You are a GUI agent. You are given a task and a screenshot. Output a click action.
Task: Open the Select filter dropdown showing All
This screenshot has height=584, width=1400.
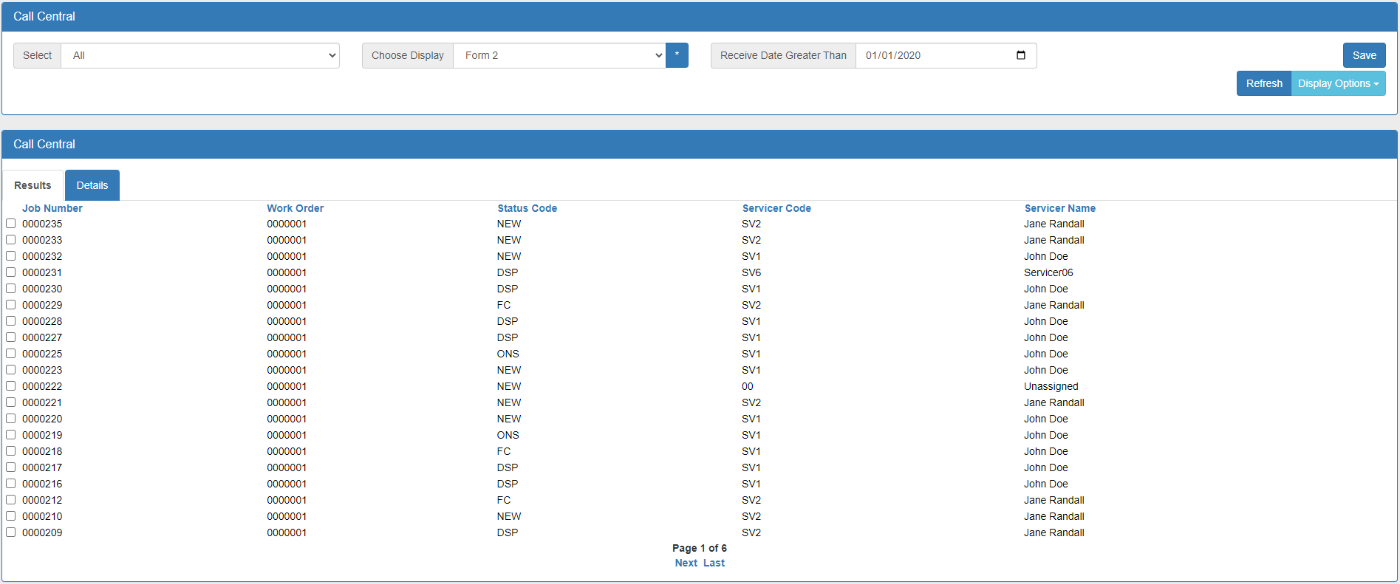point(200,55)
